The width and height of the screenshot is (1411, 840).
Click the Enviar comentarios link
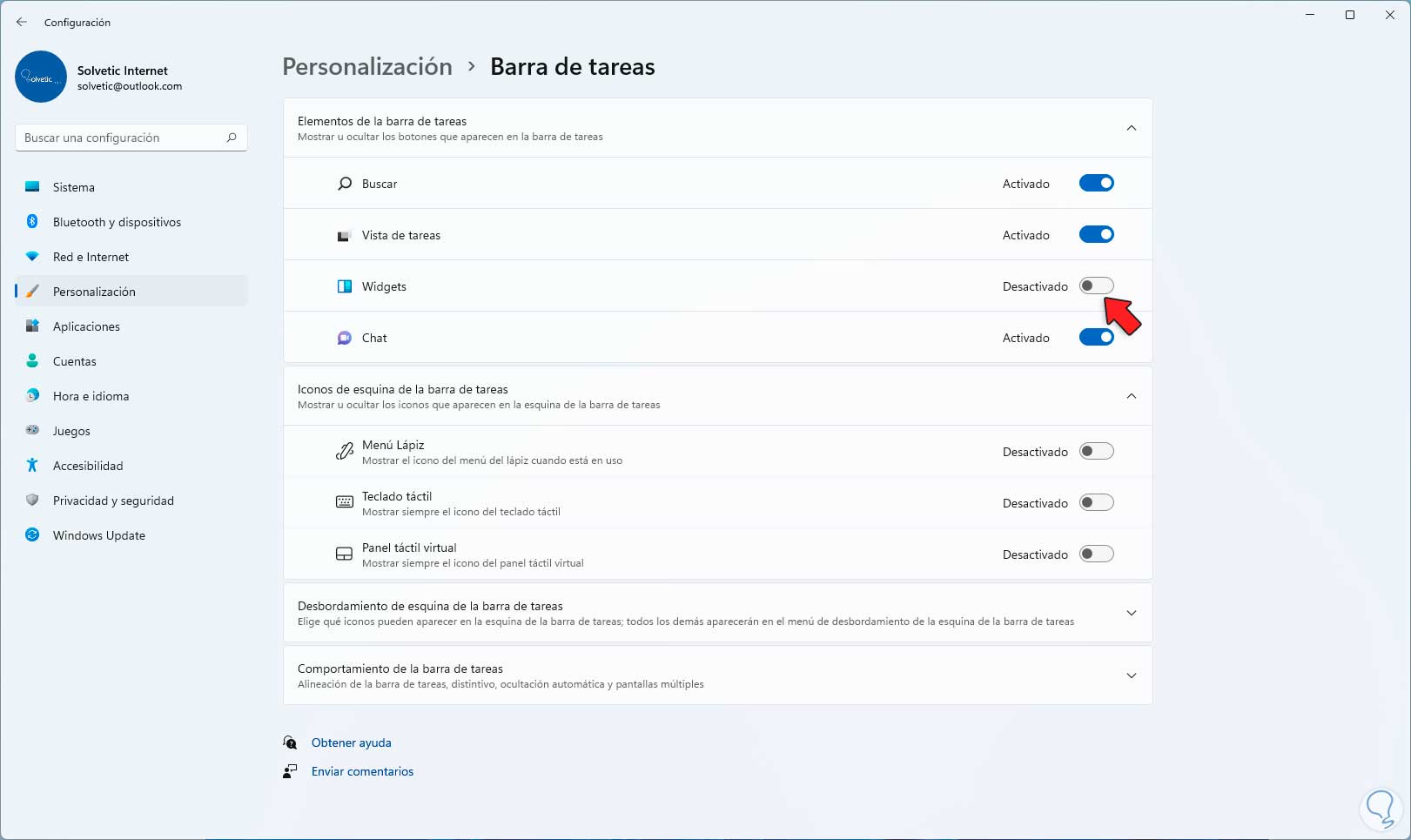pos(362,771)
